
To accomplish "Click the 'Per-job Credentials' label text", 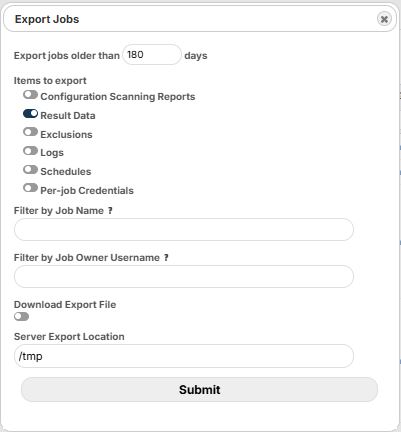I will tap(87, 191).
